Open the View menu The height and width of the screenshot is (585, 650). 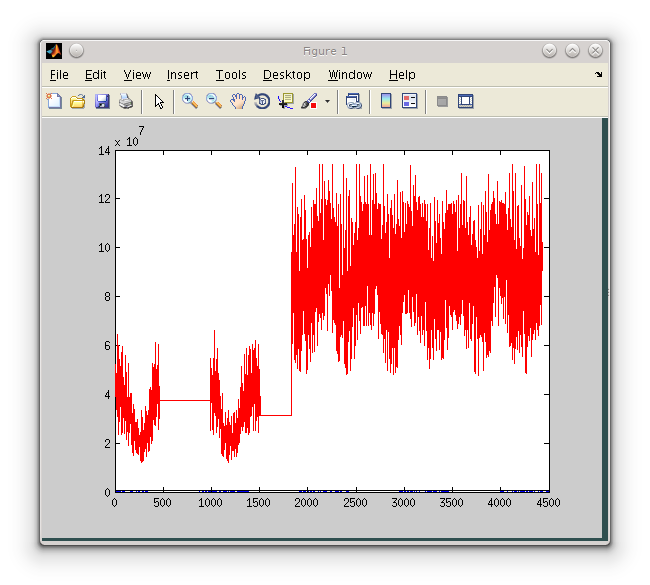(137, 75)
